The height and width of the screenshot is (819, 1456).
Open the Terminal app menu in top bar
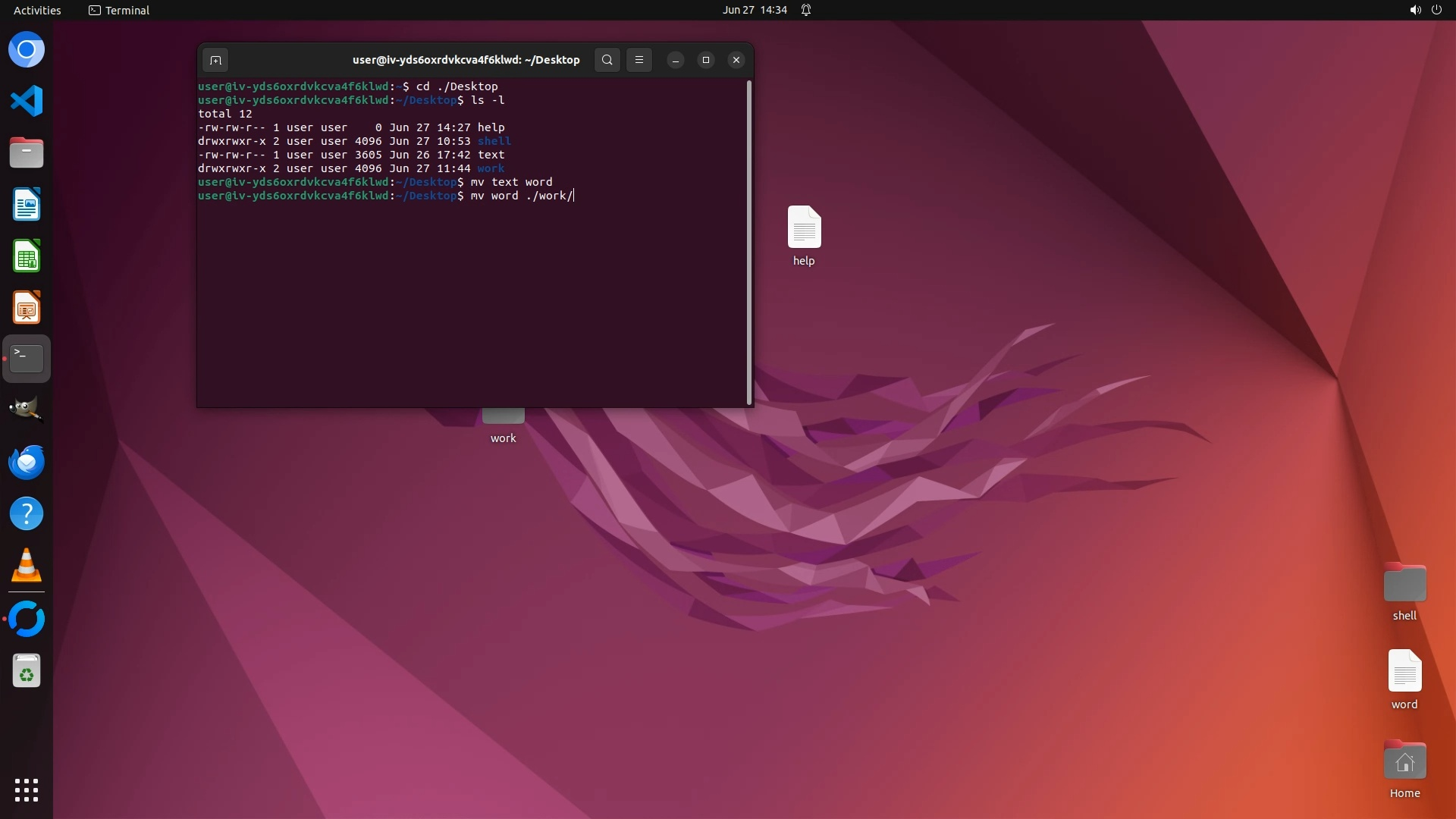tap(119, 10)
